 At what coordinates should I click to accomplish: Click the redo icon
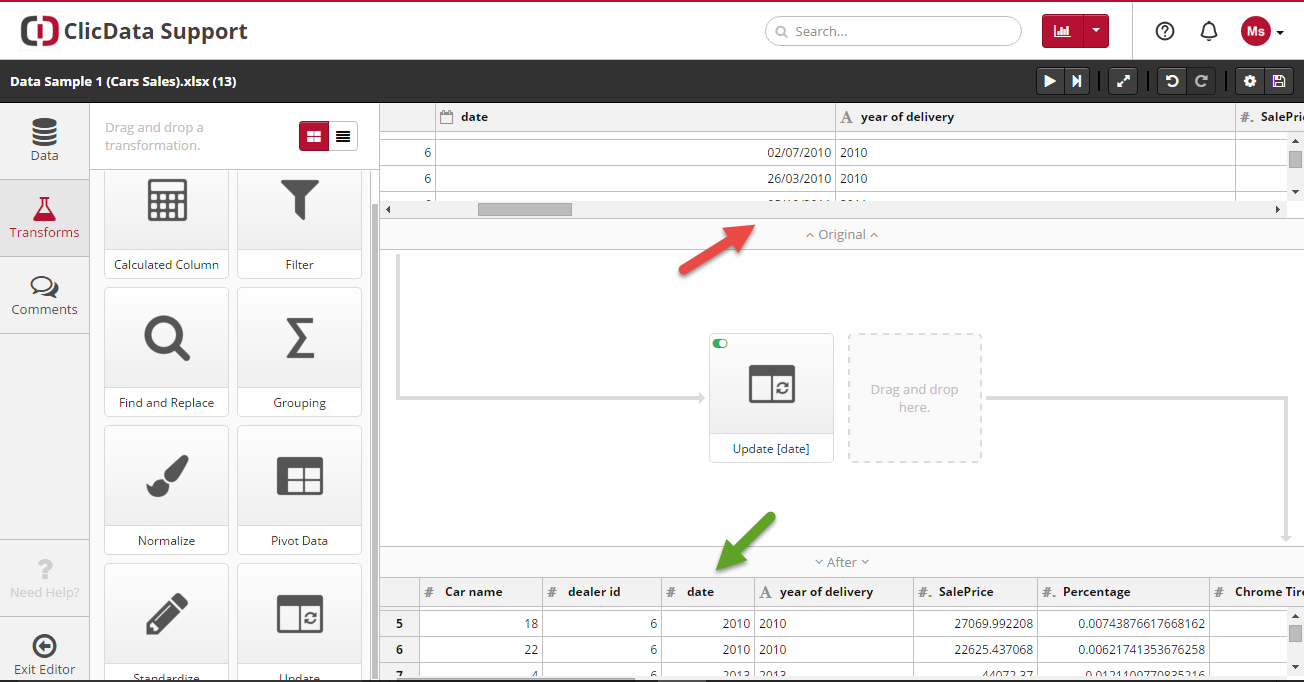click(1201, 81)
